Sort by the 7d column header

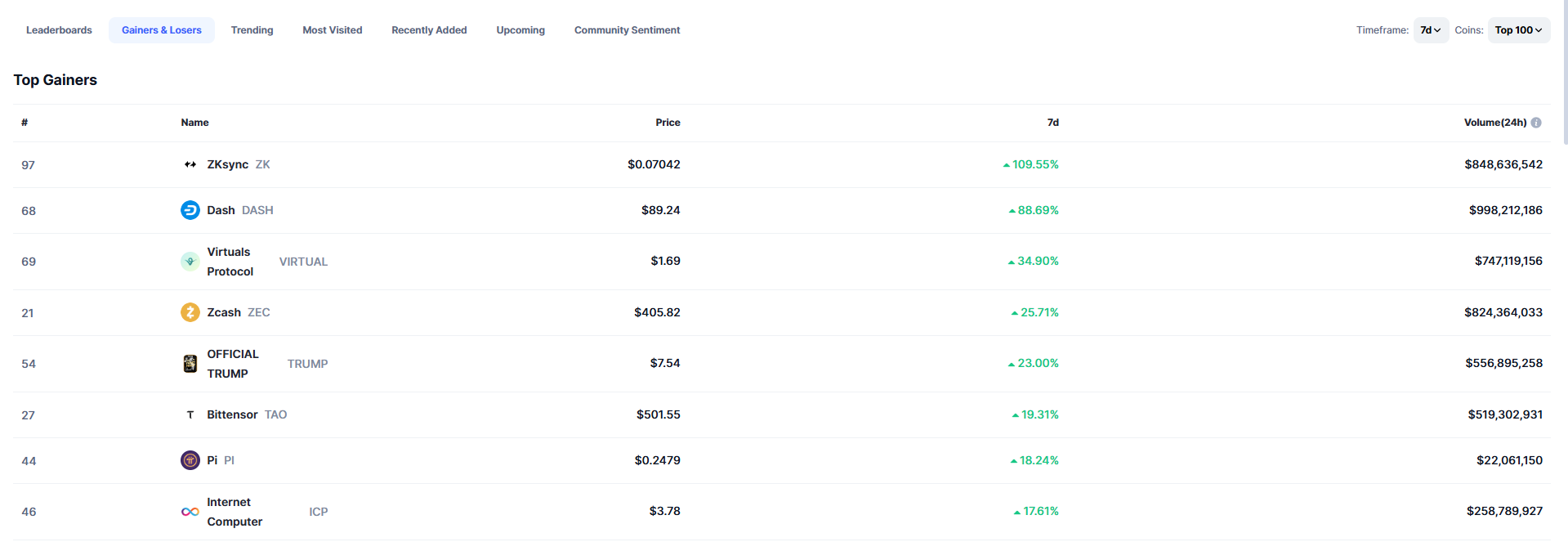[1052, 123]
